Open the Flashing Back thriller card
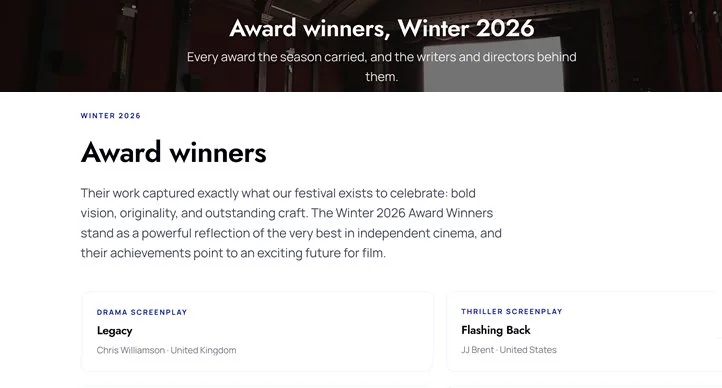The width and height of the screenshot is (722, 388). (x=584, y=331)
